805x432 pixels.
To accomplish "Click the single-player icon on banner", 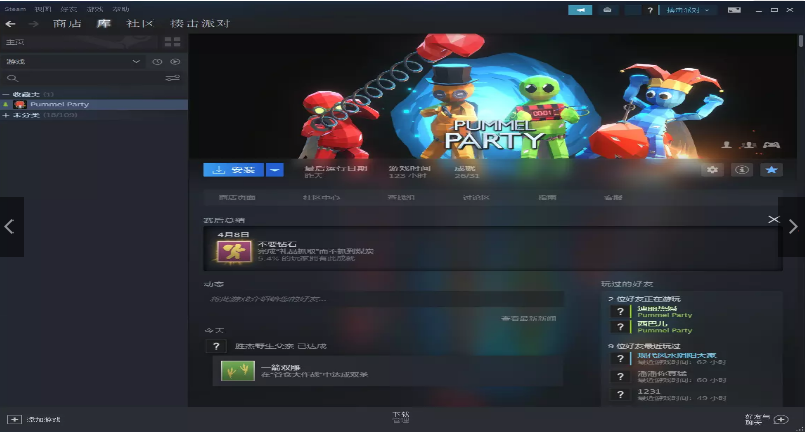I will pos(726,145).
